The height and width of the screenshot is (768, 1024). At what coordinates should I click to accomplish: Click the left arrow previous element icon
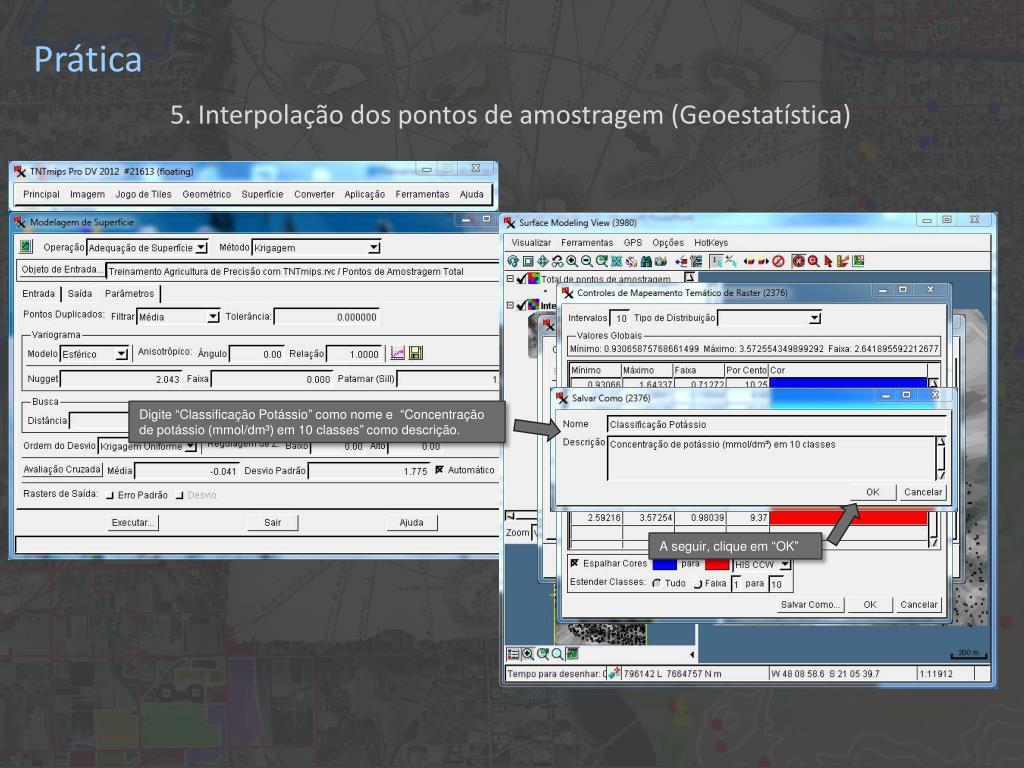748,261
